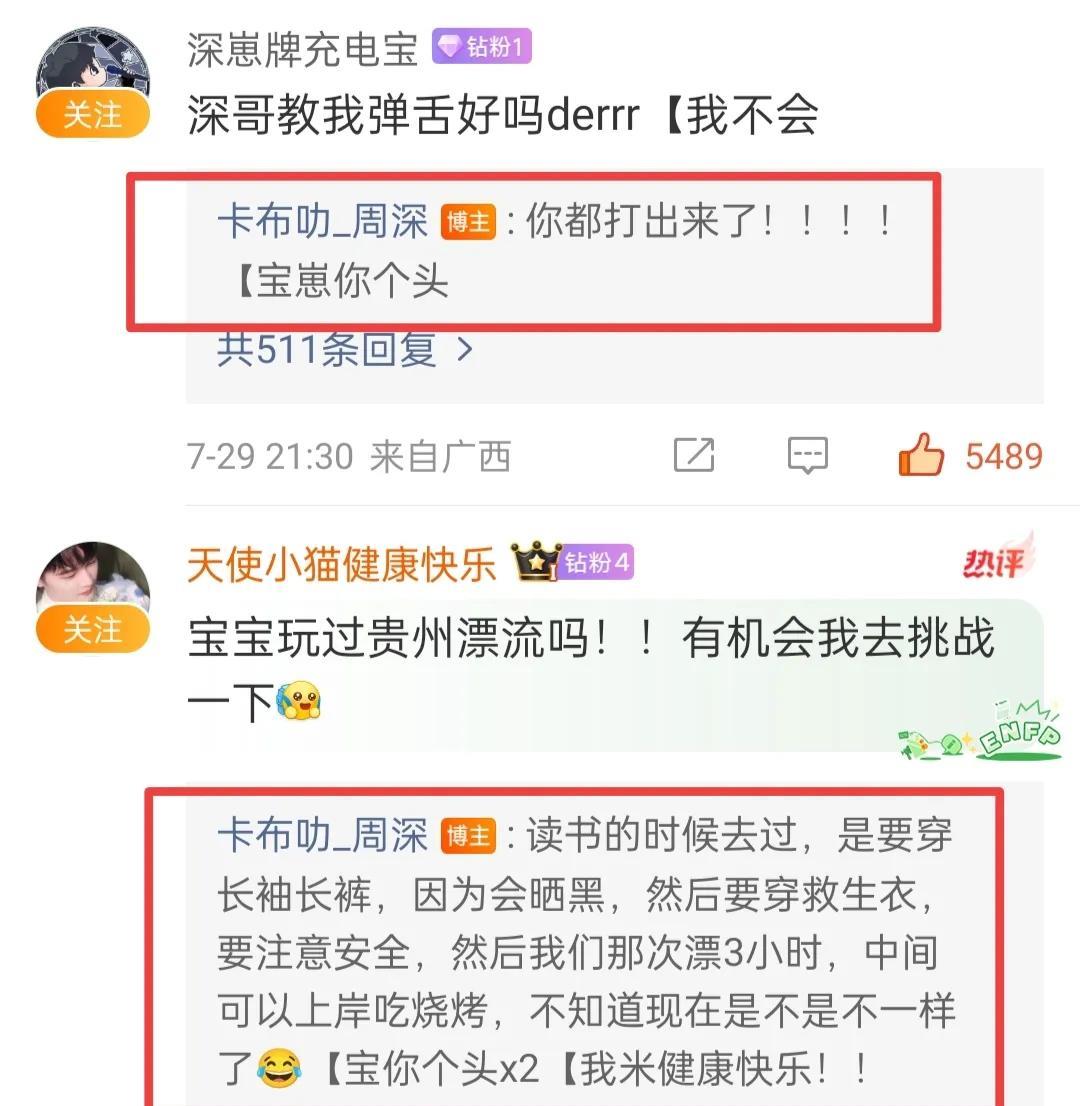Tap the 博主 tag in first reply
This screenshot has width=1080, height=1106.
(468, 221)
